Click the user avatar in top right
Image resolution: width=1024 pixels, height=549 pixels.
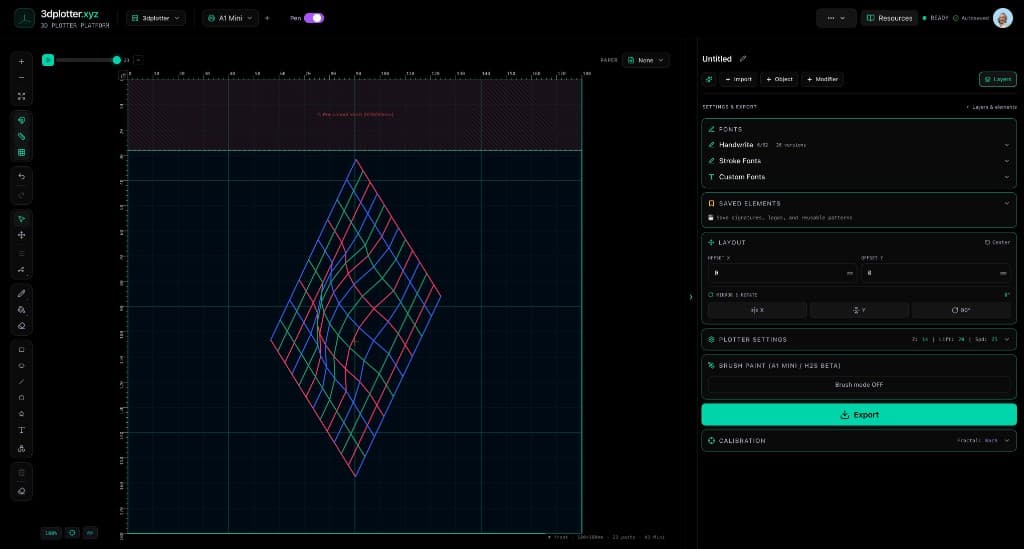1002,18
